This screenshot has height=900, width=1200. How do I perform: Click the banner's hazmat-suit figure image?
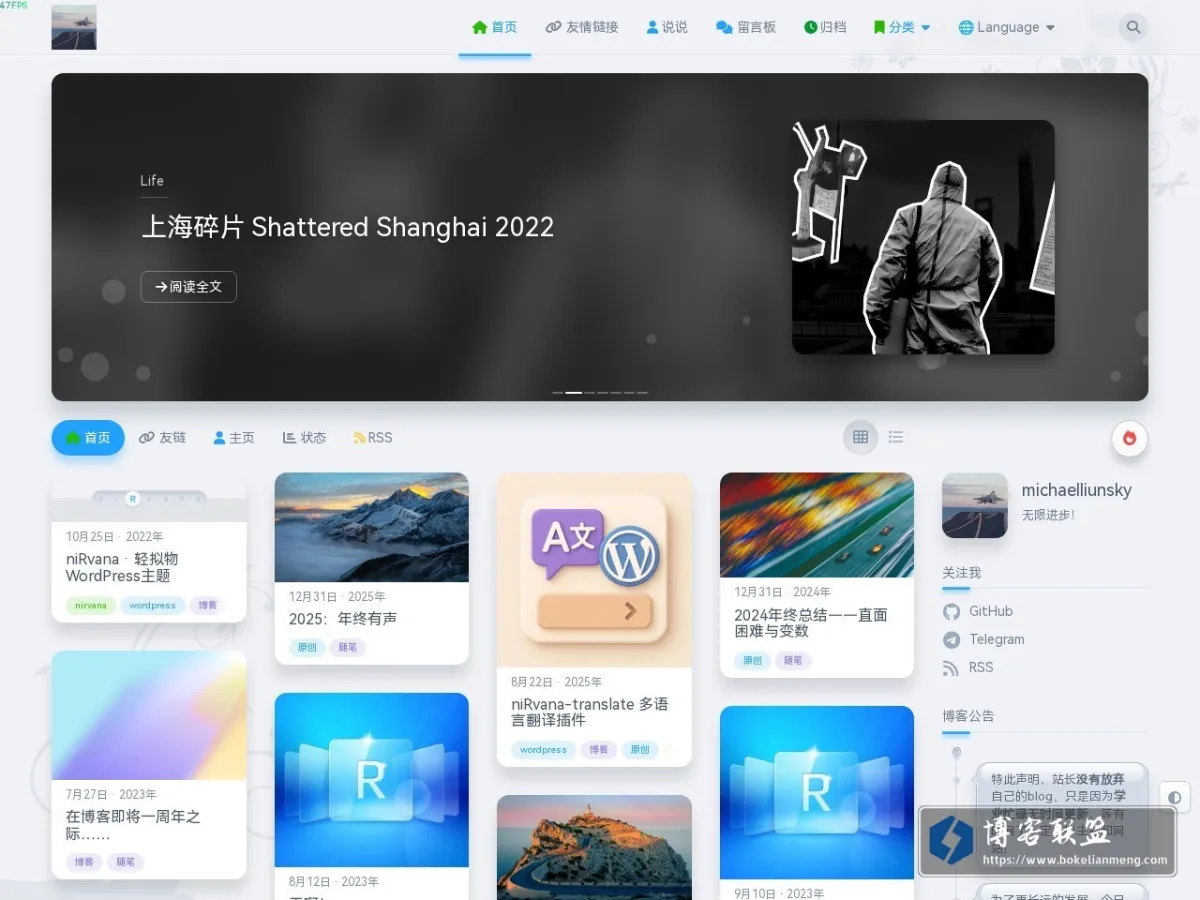point(923,237)
